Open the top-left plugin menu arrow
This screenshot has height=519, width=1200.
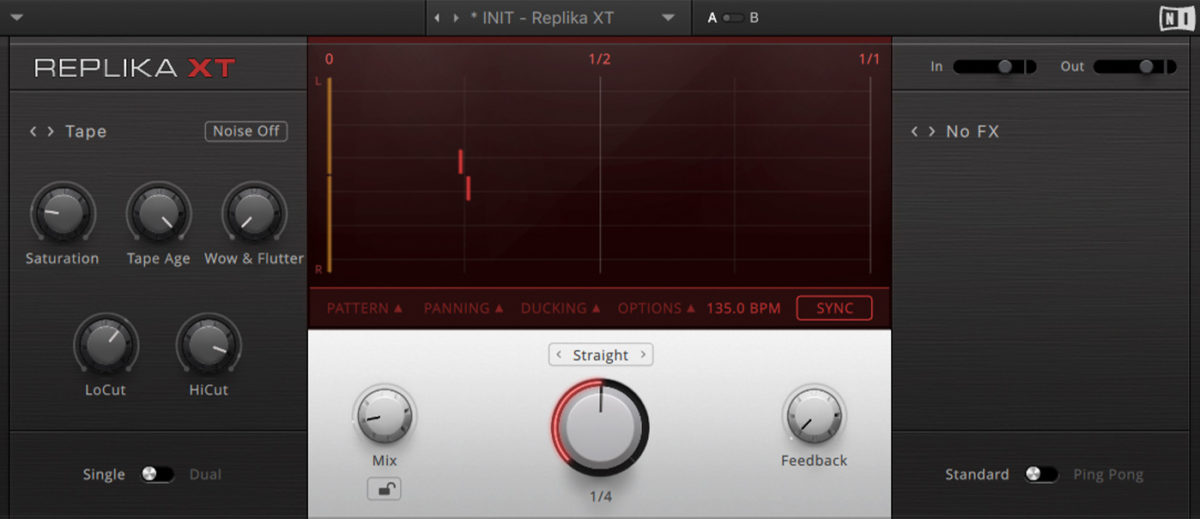point(17,18)
